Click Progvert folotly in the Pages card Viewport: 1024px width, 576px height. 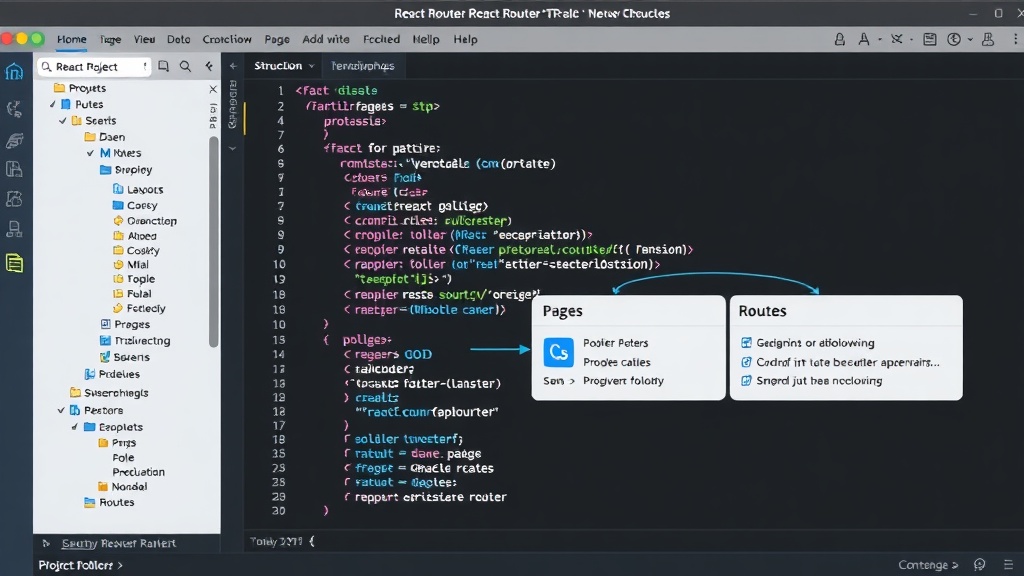click(623, 381)
